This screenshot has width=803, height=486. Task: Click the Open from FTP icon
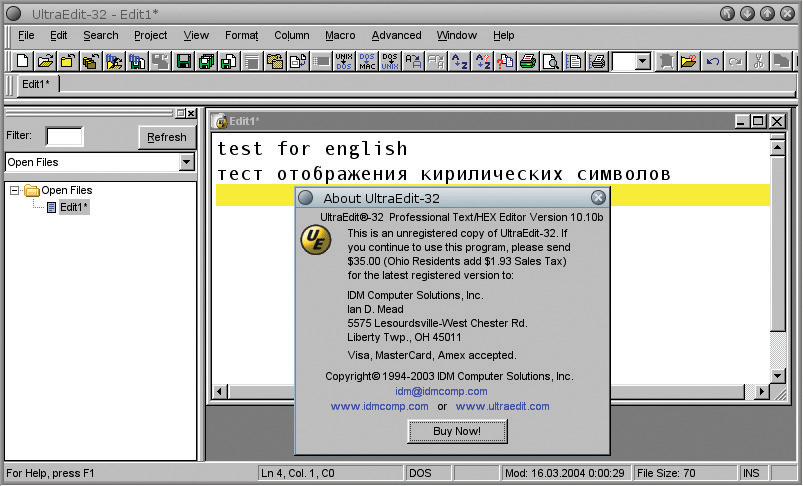click(x=114, y=62)
